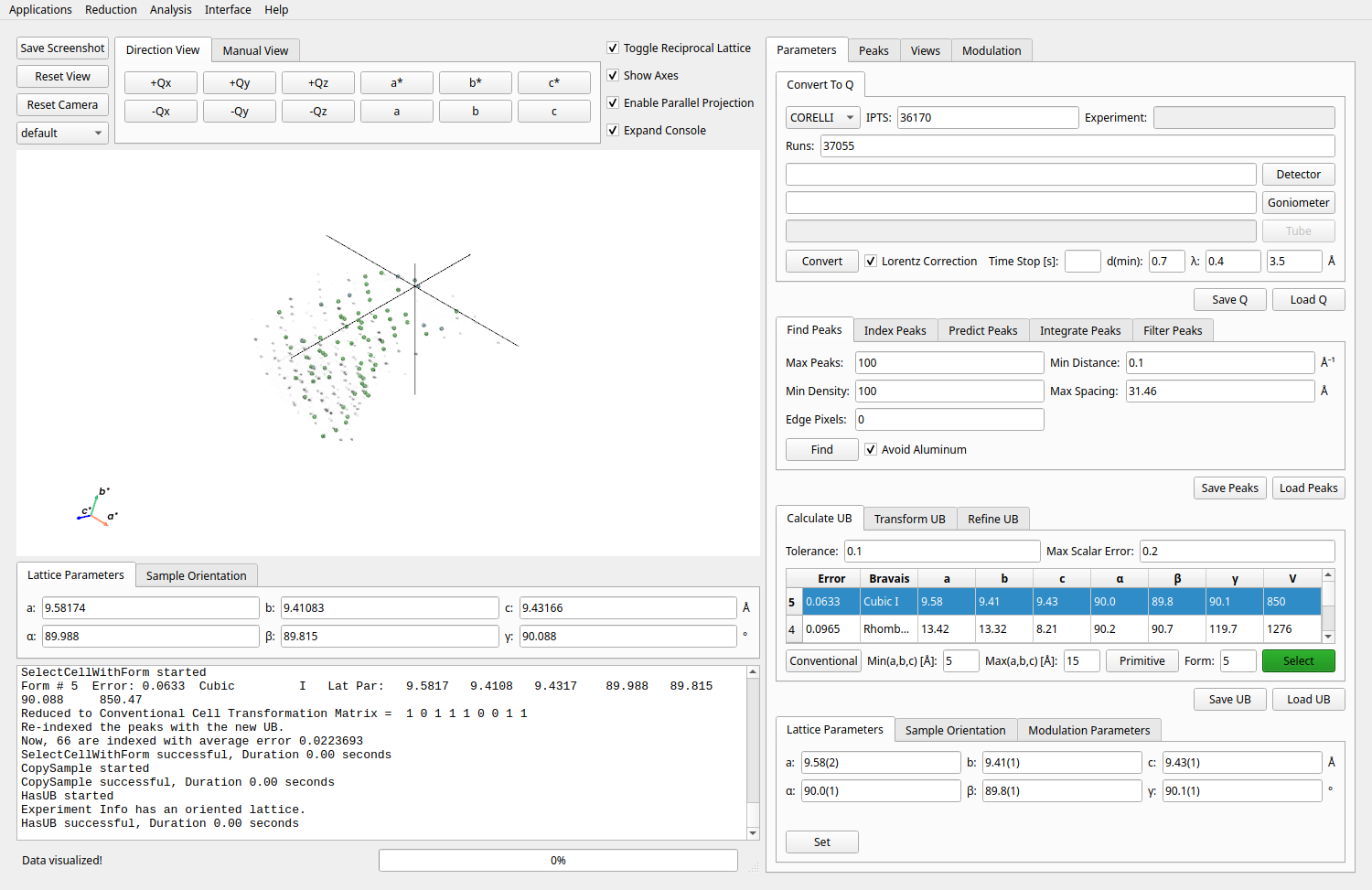Viewport: 1372px width, 890px height.
Task: Open the Interface menu
Action: pos(228,10)
